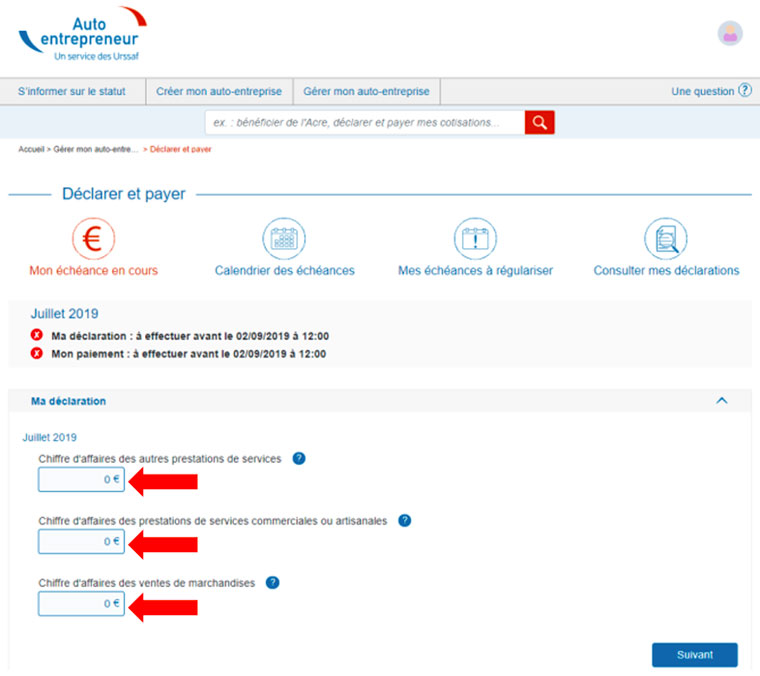
Task: Collapse the Ma déclaration section chevron
Action: [x=722, y=401]
